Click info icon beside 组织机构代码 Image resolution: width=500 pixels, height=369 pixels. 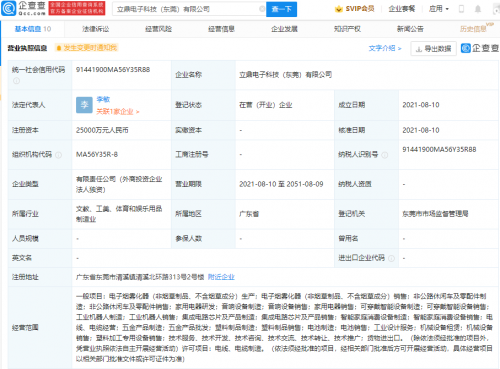[x=58, y=155]
